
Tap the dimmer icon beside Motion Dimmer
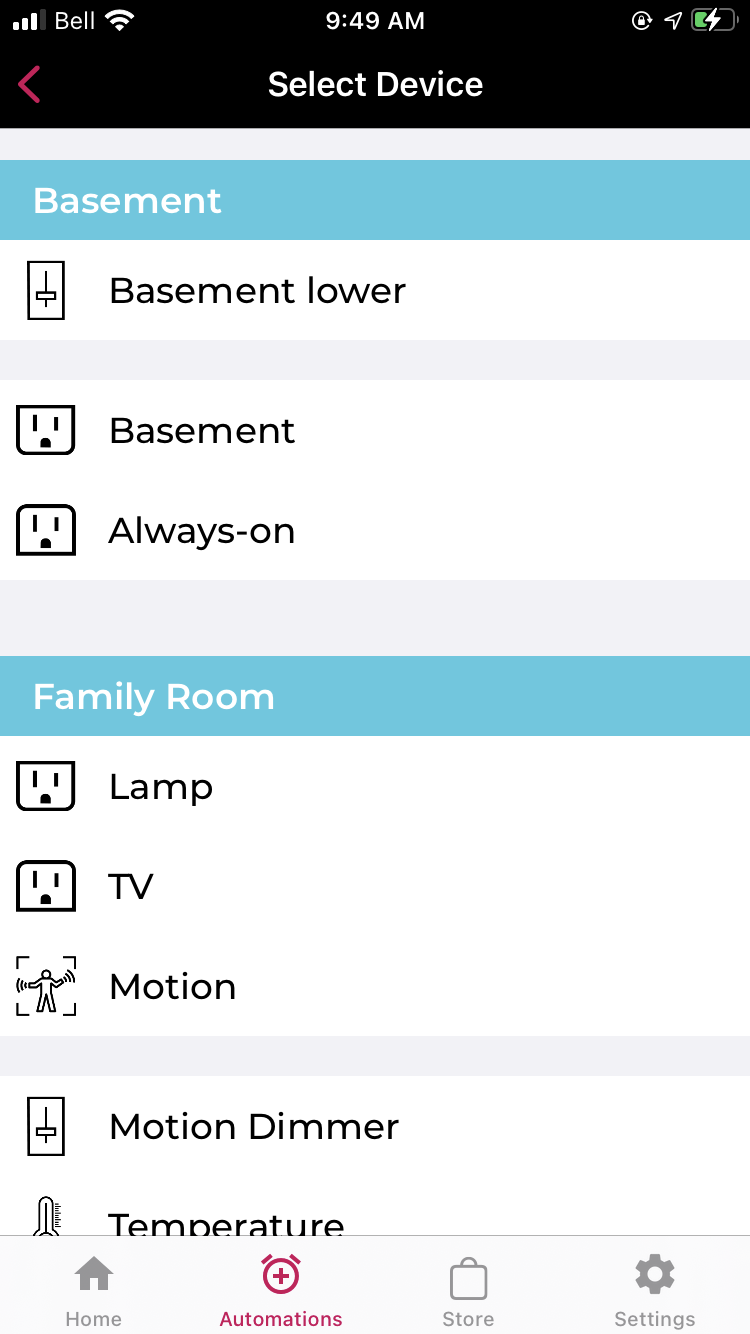(x=45, y=1126)
